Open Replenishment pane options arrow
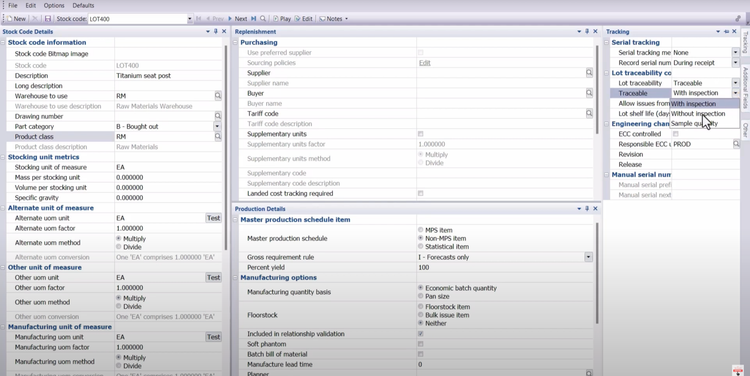This screenshot has height=376, width=750. (x=579, y=32)
